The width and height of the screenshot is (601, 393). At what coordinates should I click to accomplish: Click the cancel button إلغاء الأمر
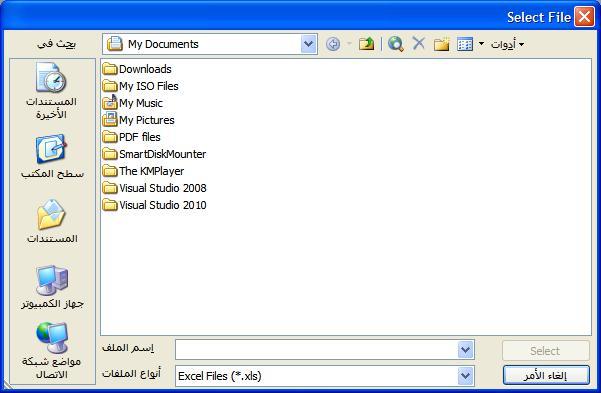click(546, 375)
